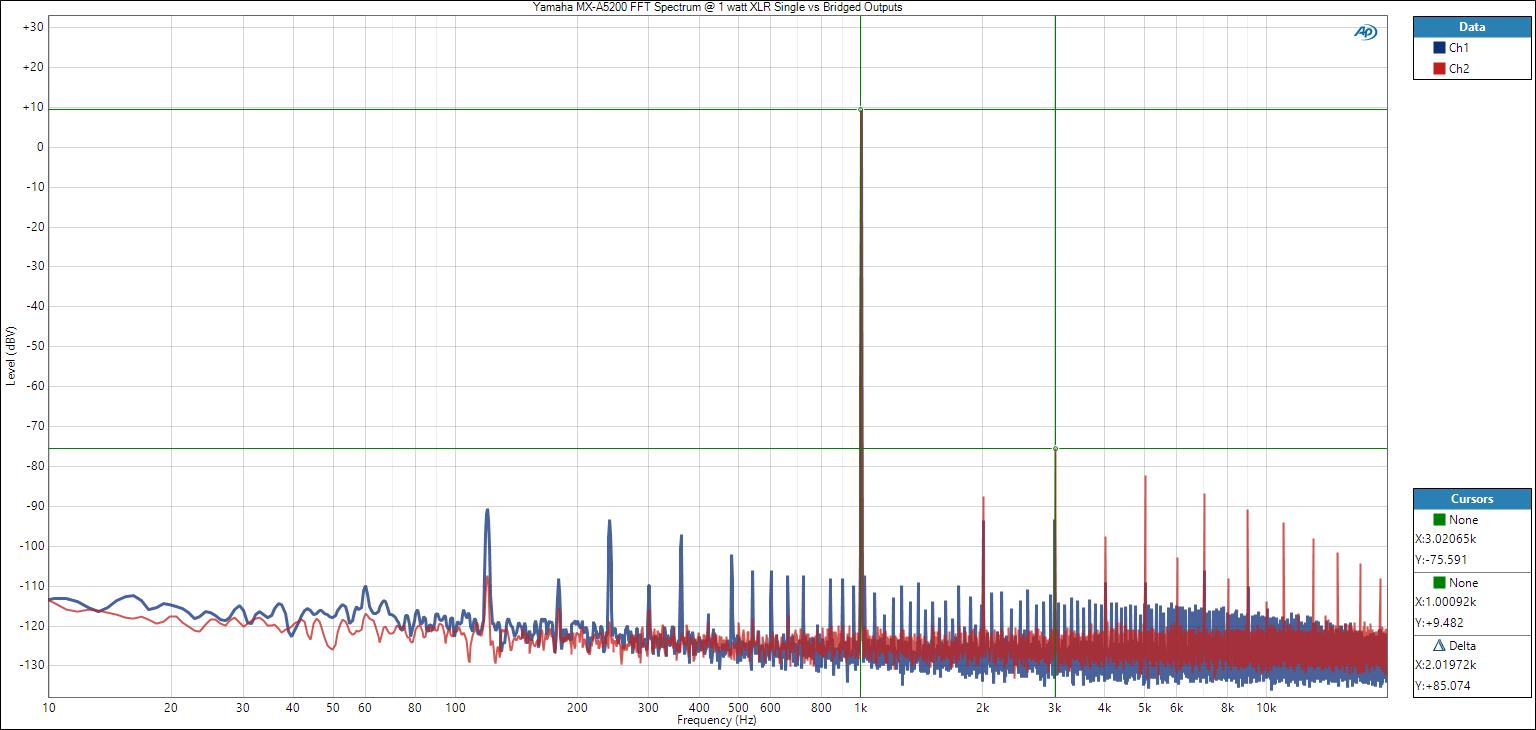Click the red Ch2 legend color swatch
This screenshot has width=1536, height=730.
click(x=1439, y=69)
